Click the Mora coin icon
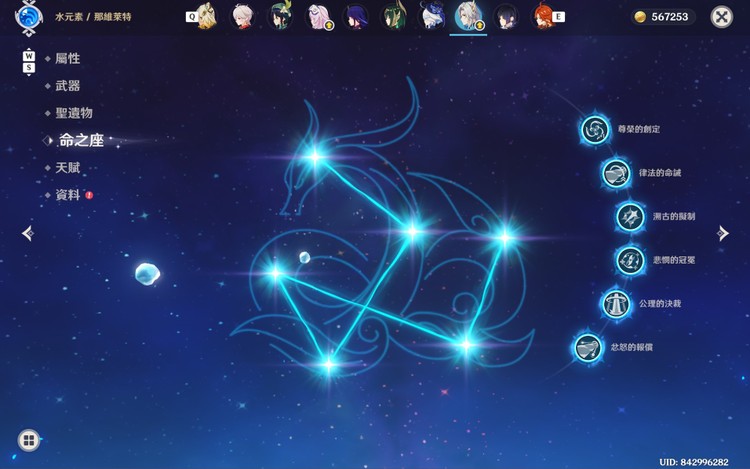The width and height of the screenshot is (750, 469). click(640, 17)
